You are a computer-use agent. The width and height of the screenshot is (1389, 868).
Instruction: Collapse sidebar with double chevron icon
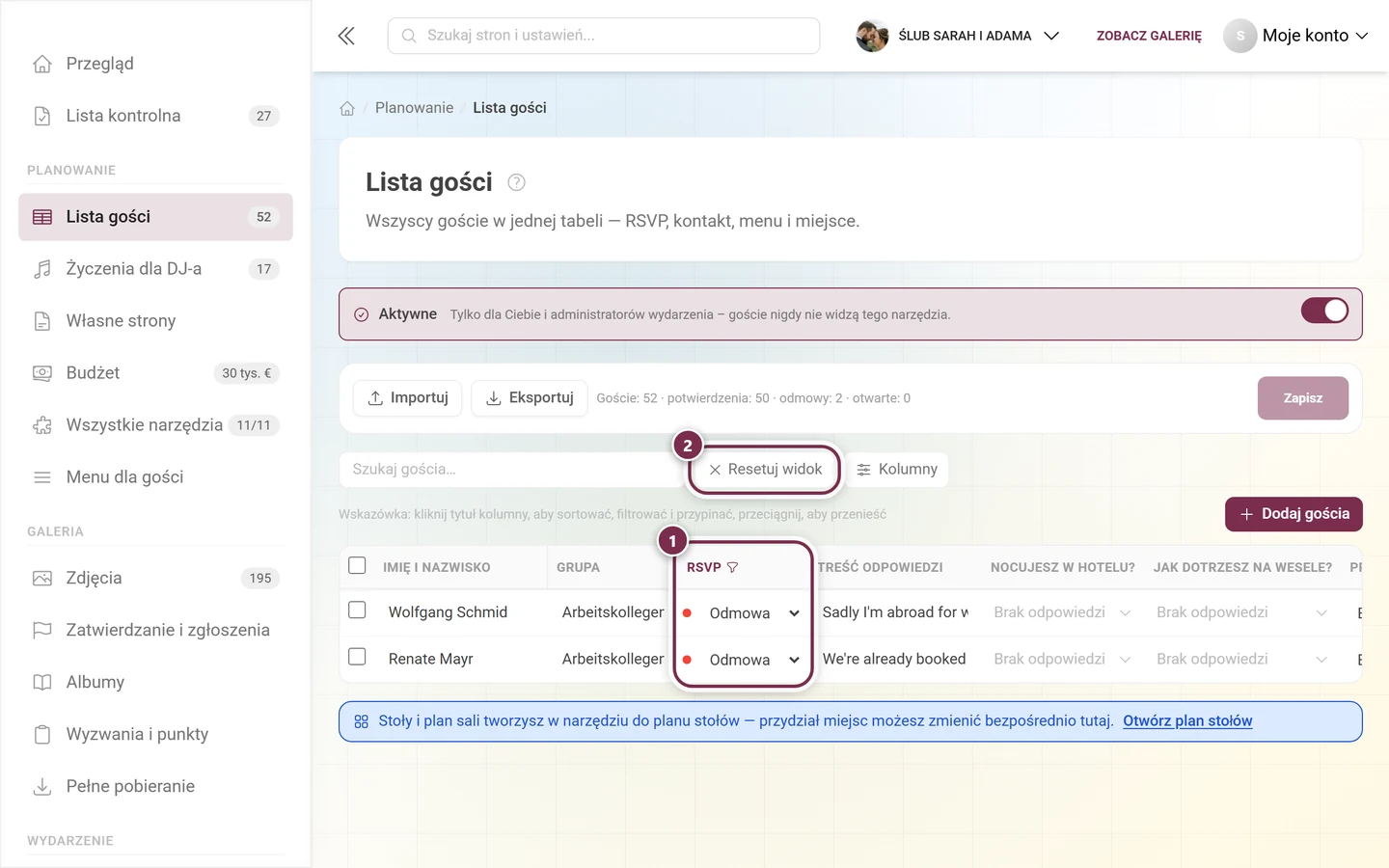(346, 36)
